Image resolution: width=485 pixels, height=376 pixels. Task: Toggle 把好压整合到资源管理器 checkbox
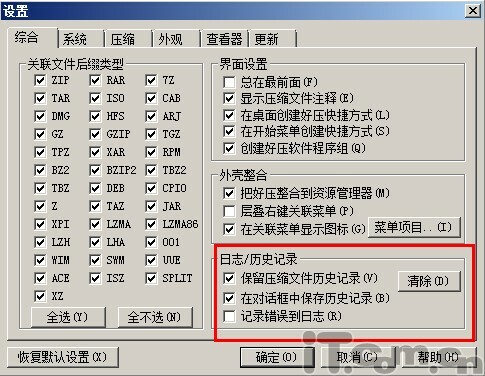click(229, 194)
